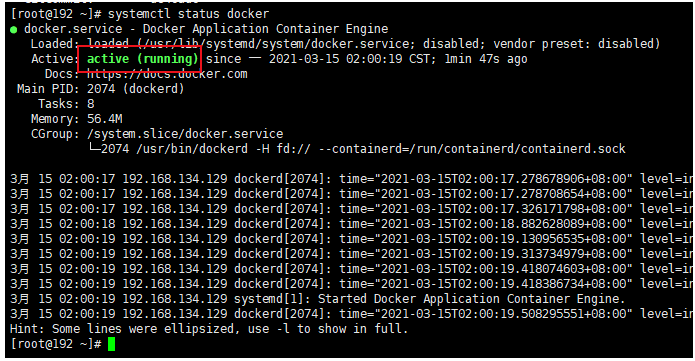Click the active (running) status text
Screen dimensions: 695x361
coord(143,59)
